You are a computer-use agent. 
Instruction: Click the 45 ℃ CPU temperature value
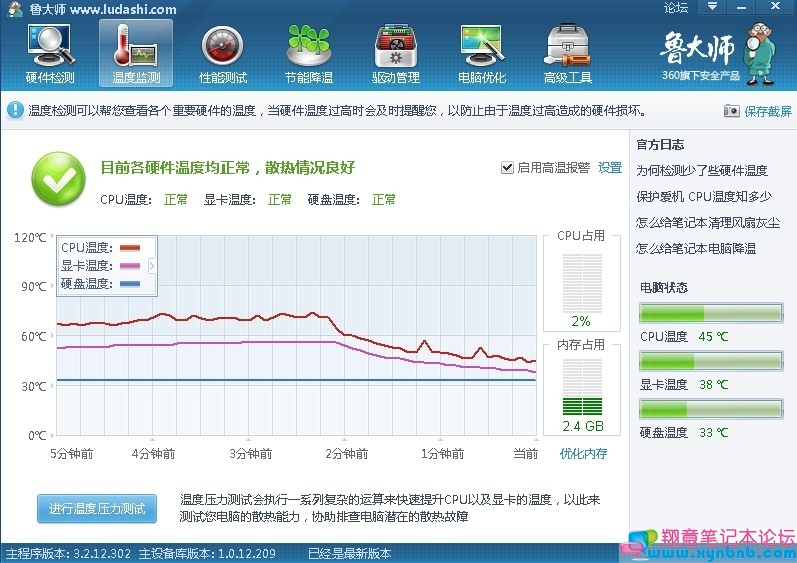point(713,336)
